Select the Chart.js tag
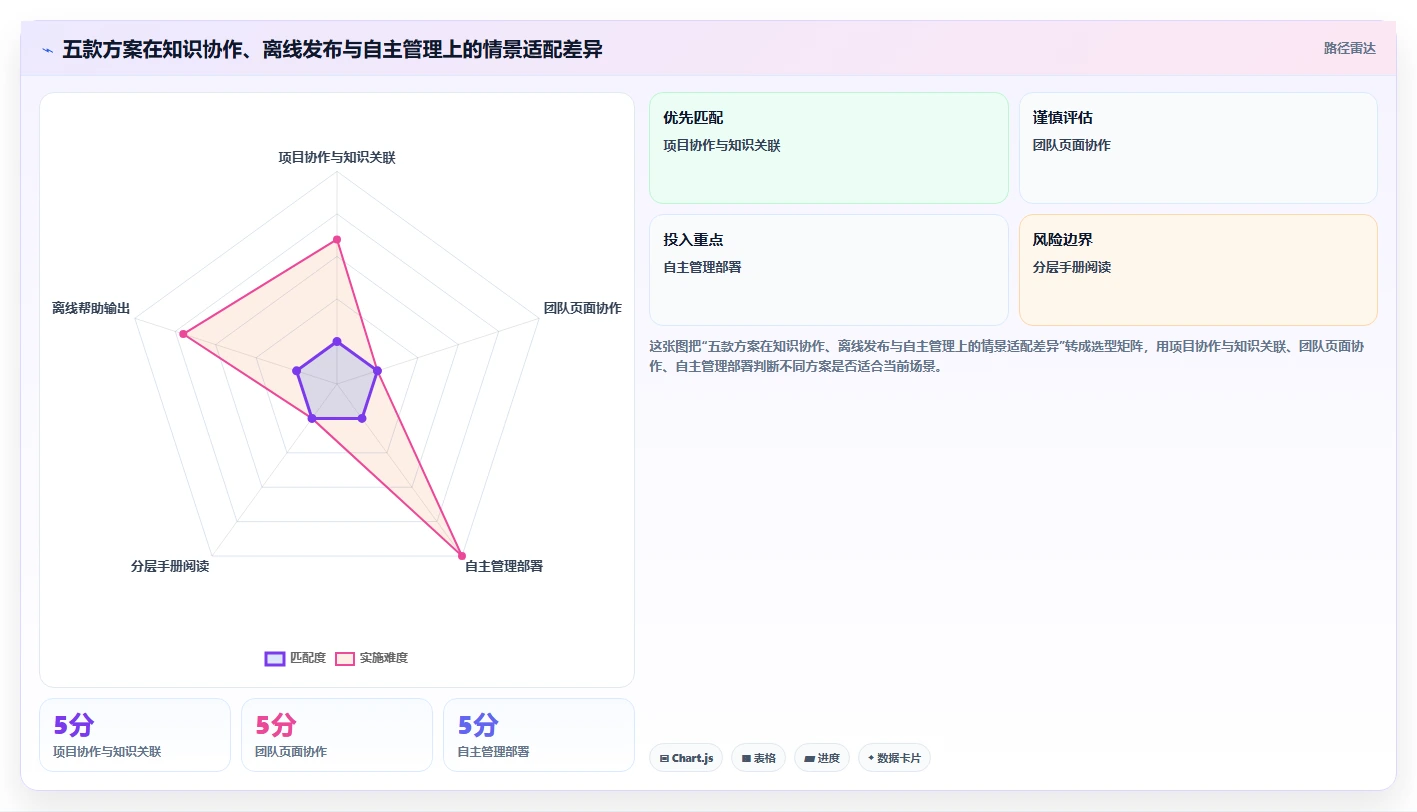This screenshot has height=812, width=1417. (686, 758)
